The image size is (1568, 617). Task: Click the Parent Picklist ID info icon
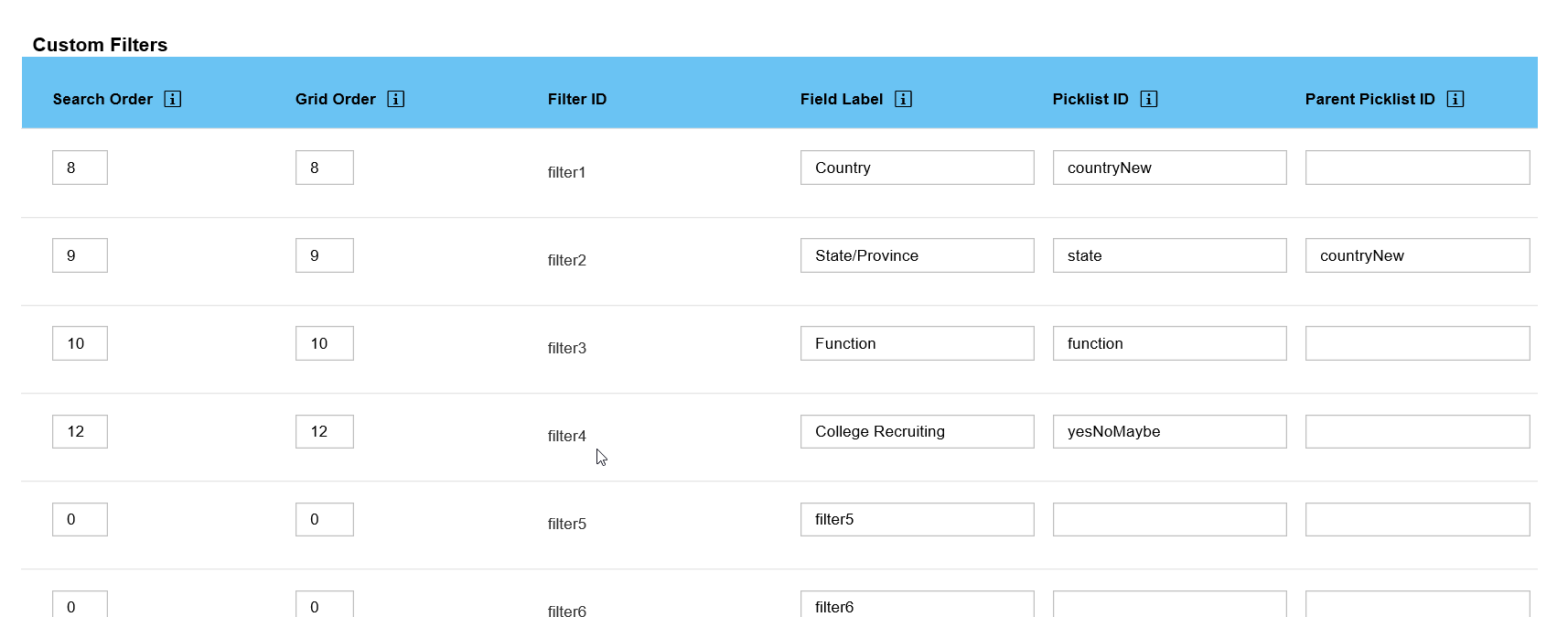(1455, 99)
